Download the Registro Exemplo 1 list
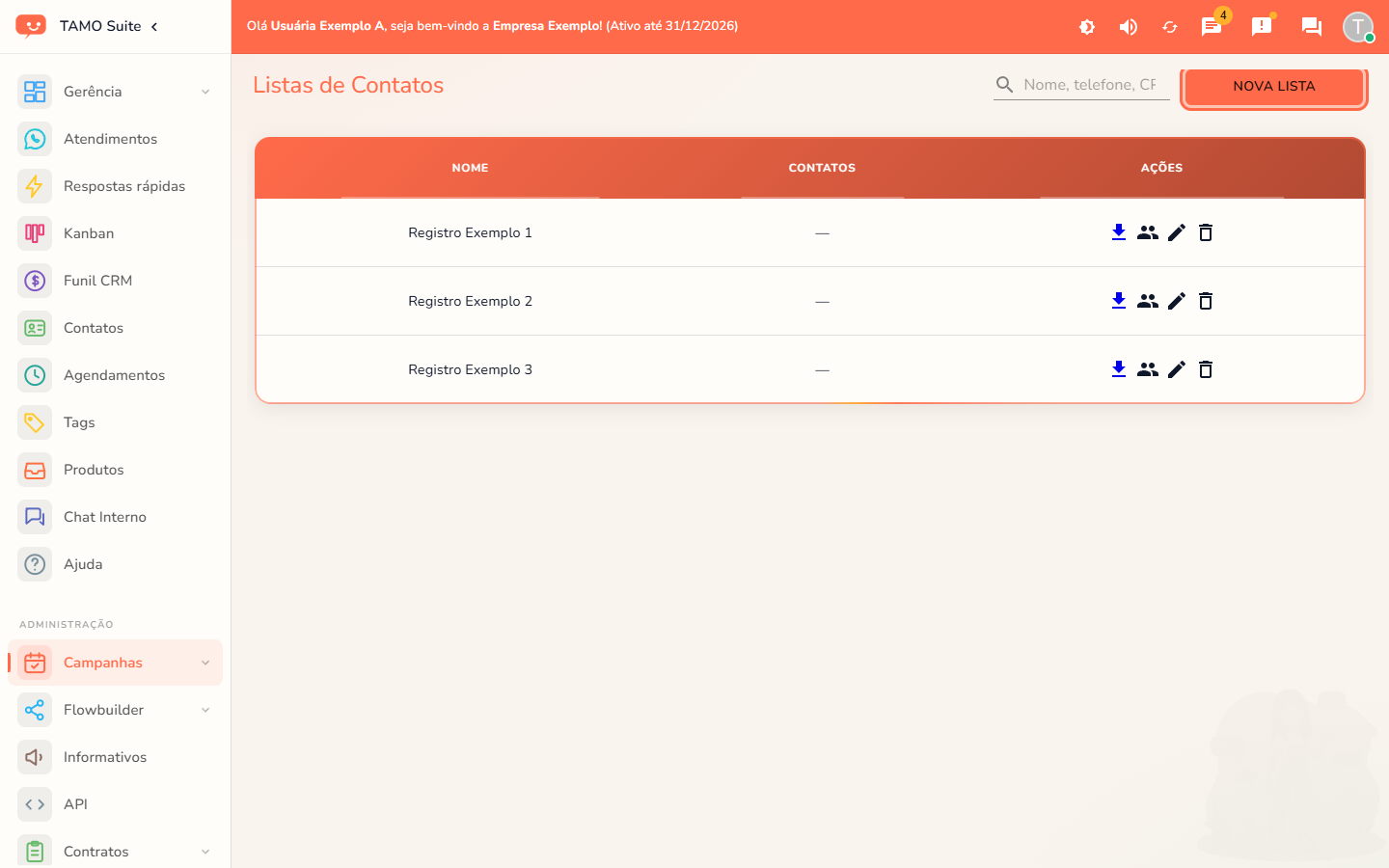This screenshot has width=1389, height=868. tap(1119, 232)
